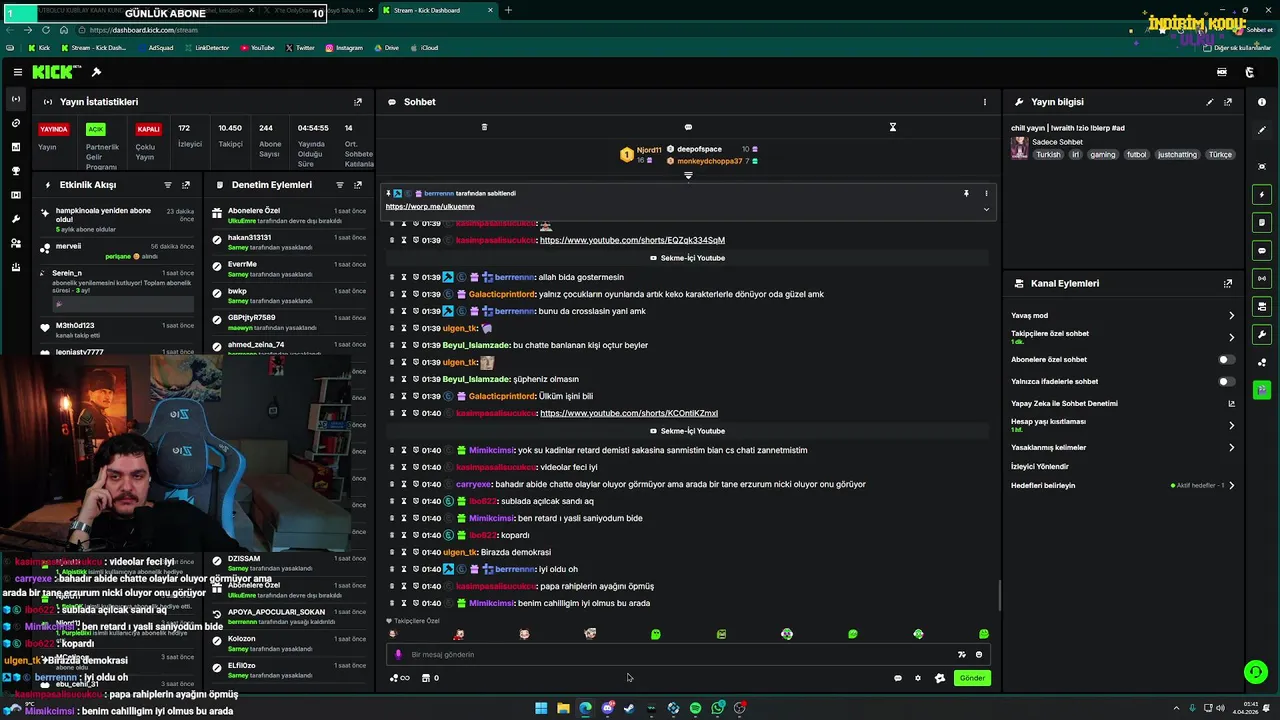Expand Hesap yaşı kısıtlaması options
The height and width of the screenshot is (720, 1280).
tap(1231, 425)
